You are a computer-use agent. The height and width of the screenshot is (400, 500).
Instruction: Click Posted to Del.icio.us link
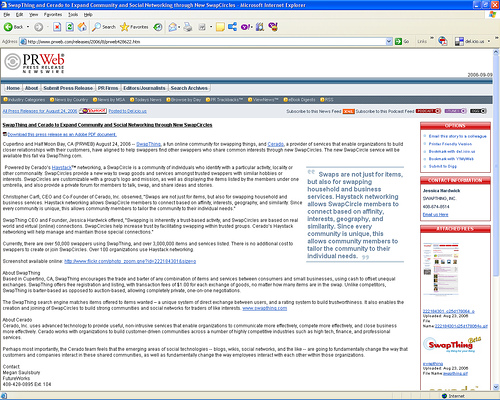[x=128, y=111]
